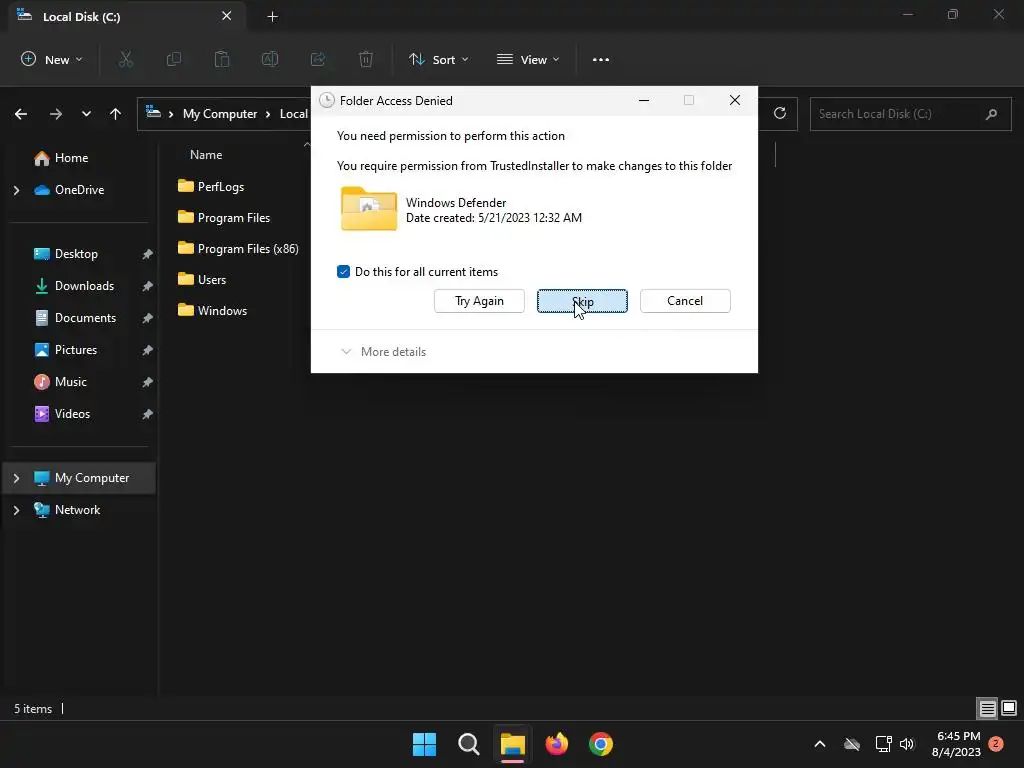Click chevron after My Computer in address bar

[x=268, y=114]
